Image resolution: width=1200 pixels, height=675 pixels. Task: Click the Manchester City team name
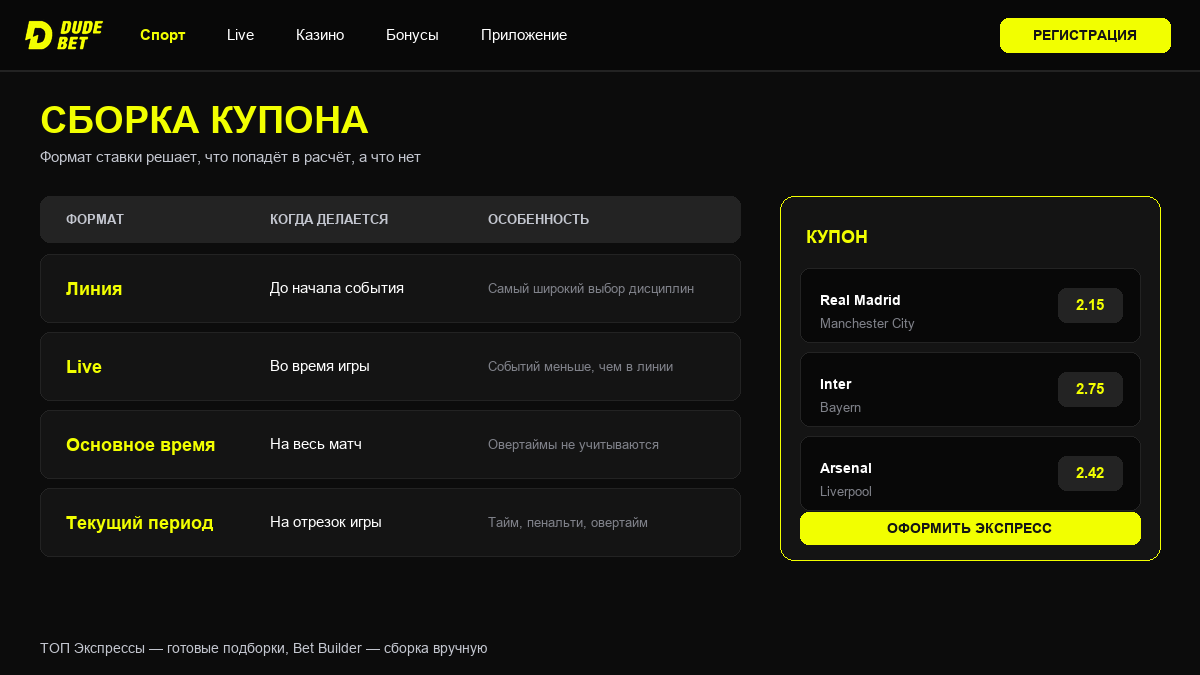867,324
